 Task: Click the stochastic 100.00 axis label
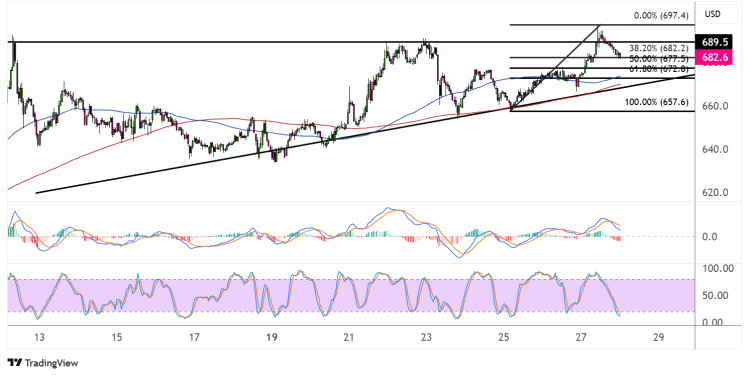pos(718,269)
